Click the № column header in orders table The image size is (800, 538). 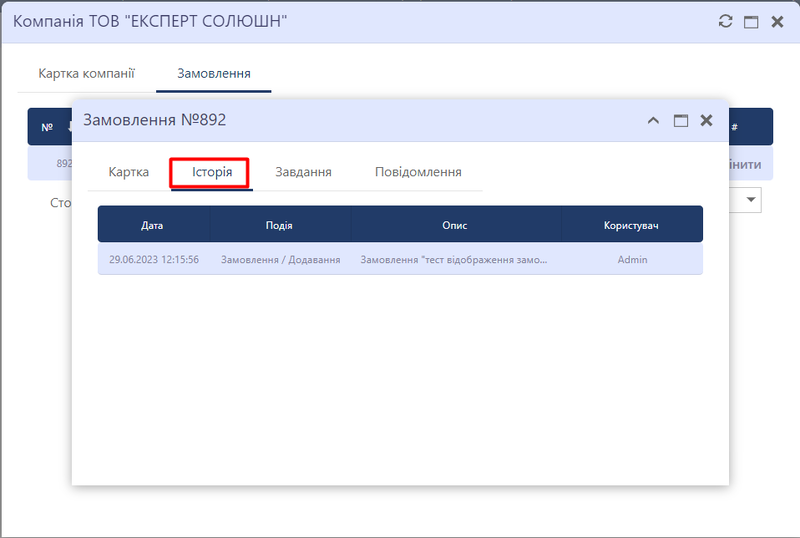[47, 127]
